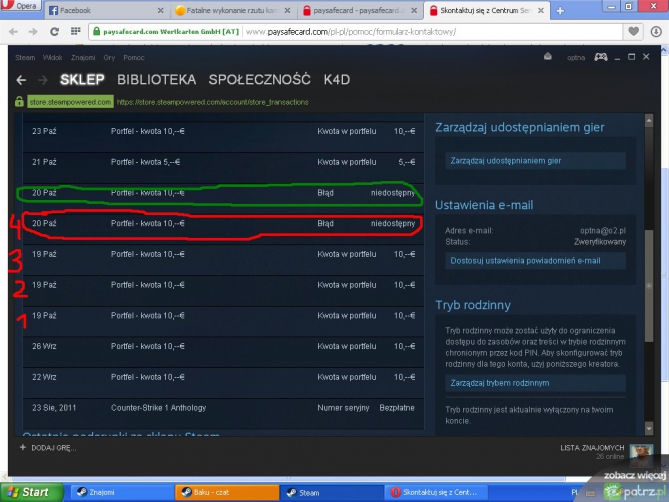Open the Steam menu in the Steam client
The height and width of the screenshot is (502, 669).
click(x=25, y=58)
